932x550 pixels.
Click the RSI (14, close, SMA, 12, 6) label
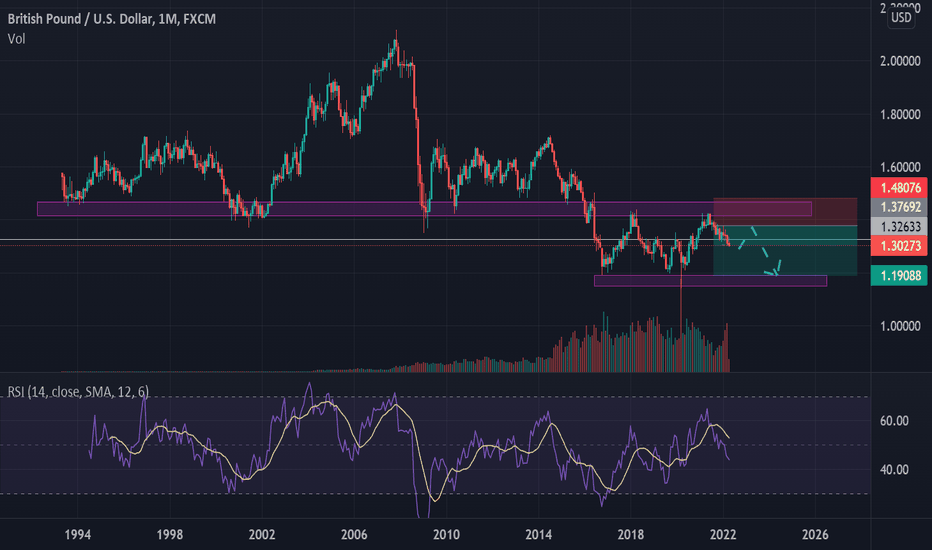point(78,391)
